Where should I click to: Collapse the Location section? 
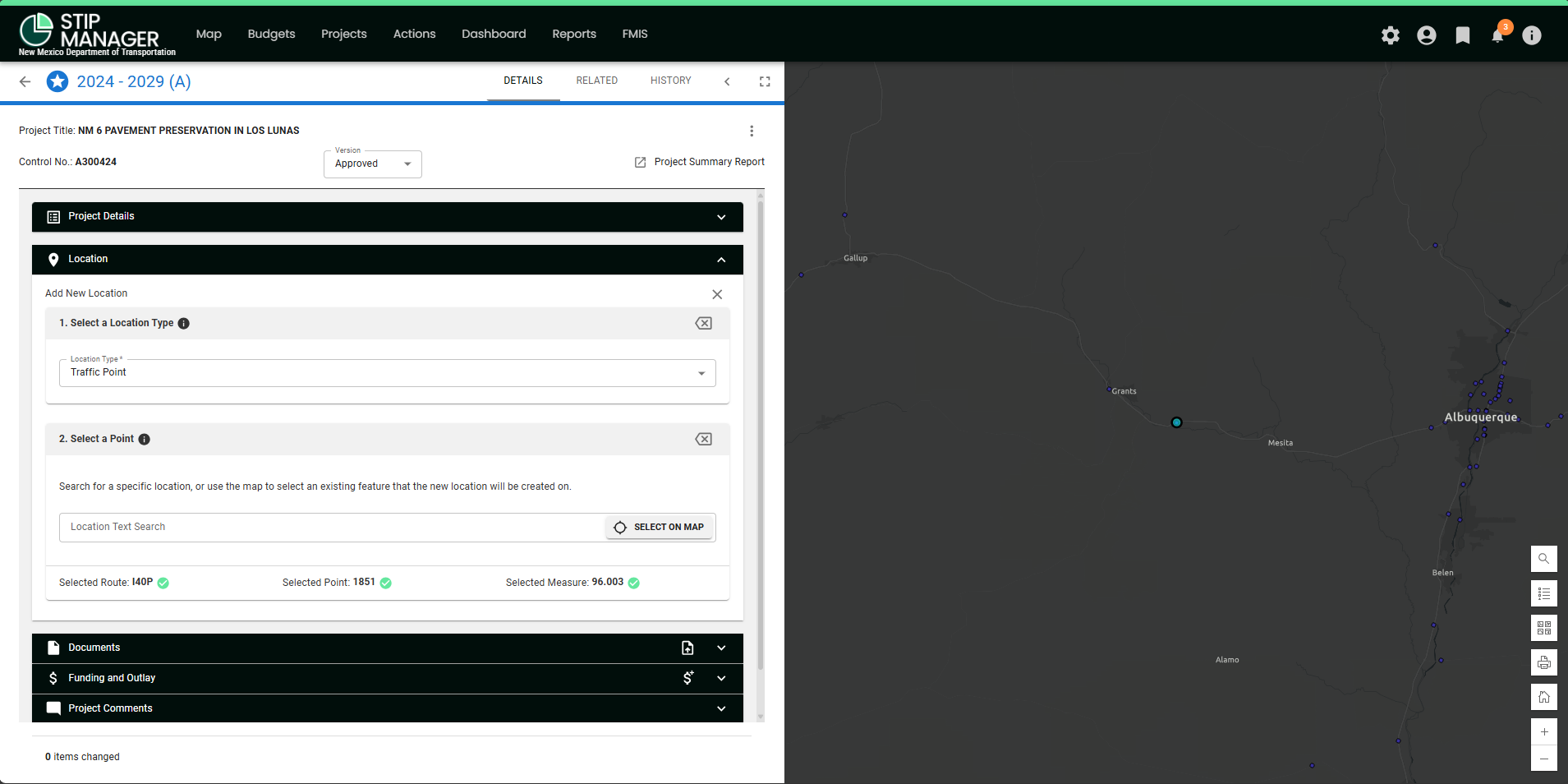[388, 260]
